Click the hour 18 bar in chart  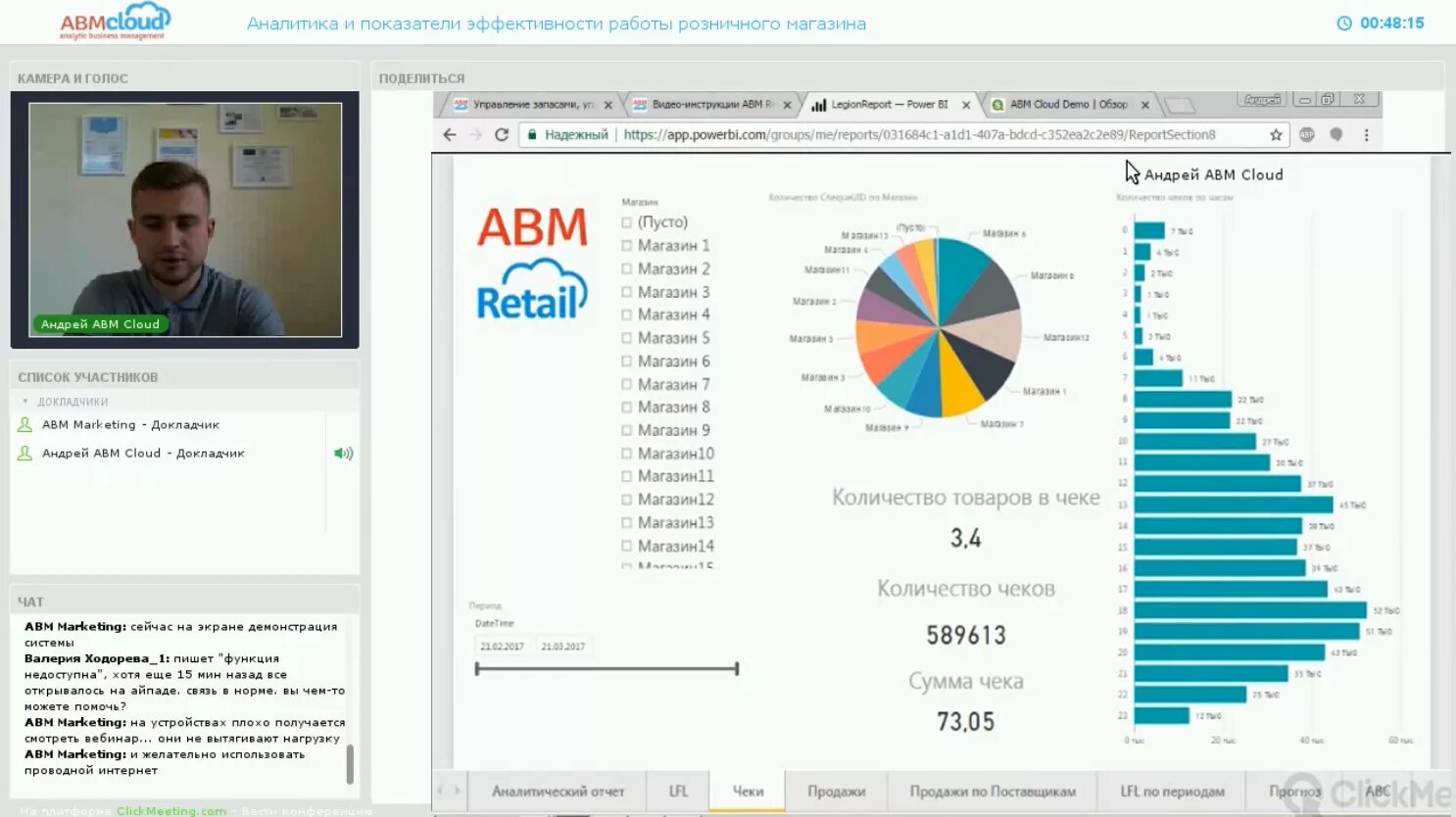(x=1250, y=610)
